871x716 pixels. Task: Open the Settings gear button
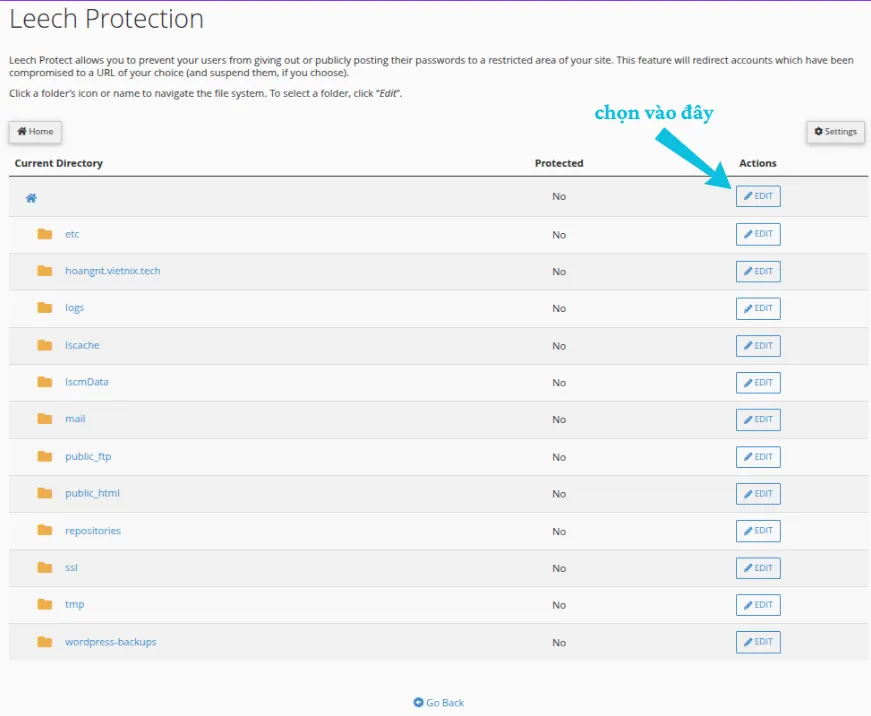(835, 132)
